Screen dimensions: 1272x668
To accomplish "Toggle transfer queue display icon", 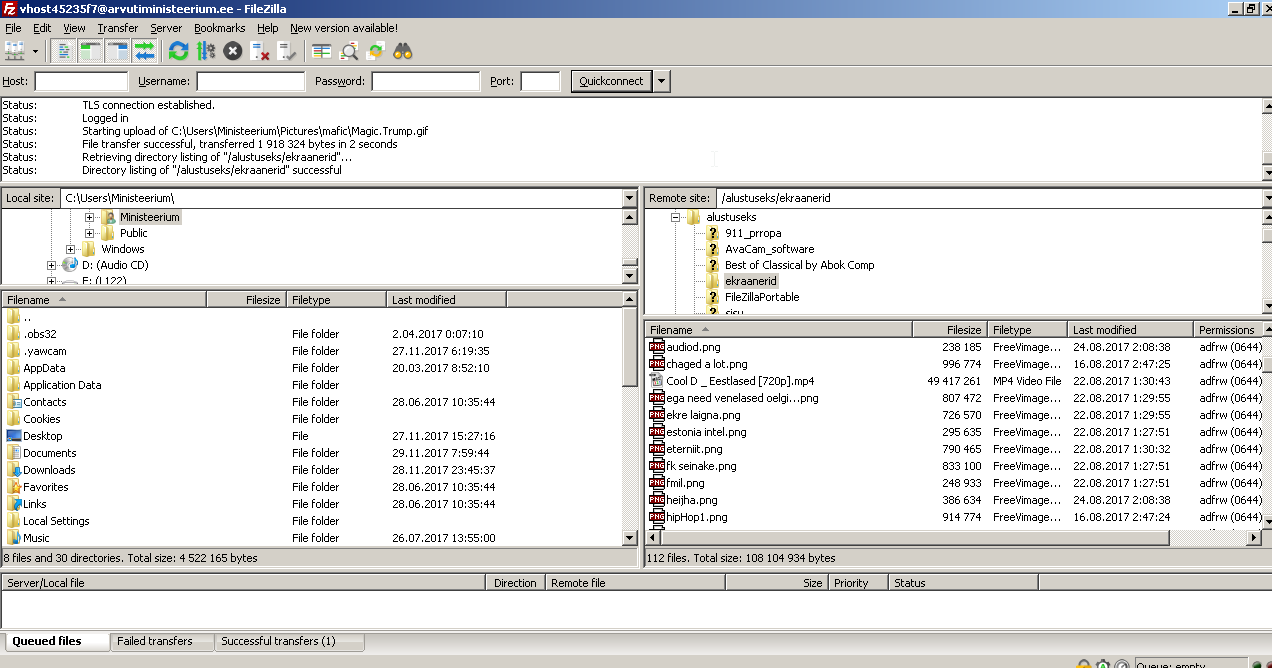I will 145,50.
